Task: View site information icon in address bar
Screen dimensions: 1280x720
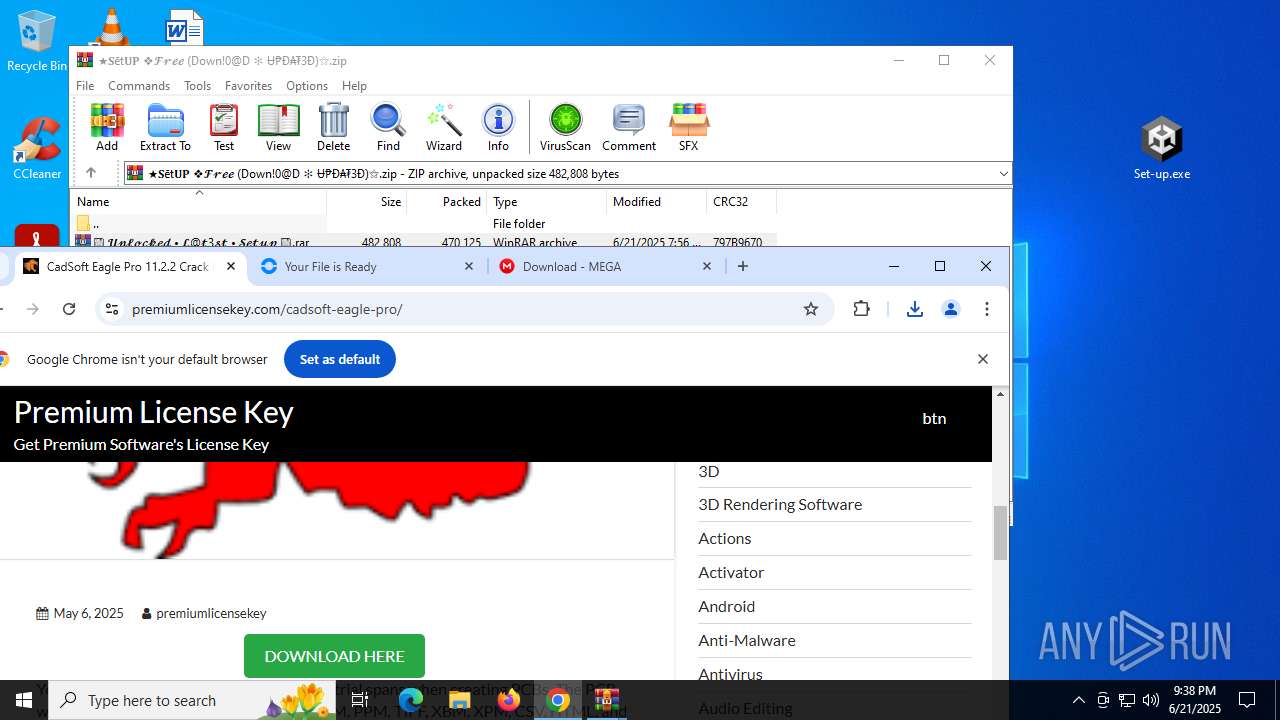Action: 112,309
